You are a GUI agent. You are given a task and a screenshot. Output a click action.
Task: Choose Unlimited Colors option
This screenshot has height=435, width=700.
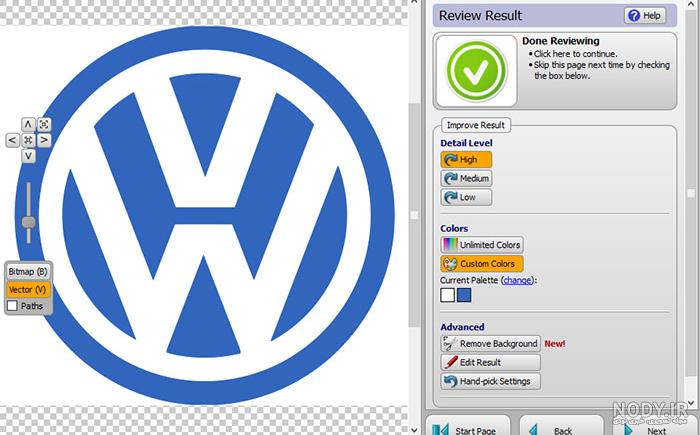tap(482, 245)
